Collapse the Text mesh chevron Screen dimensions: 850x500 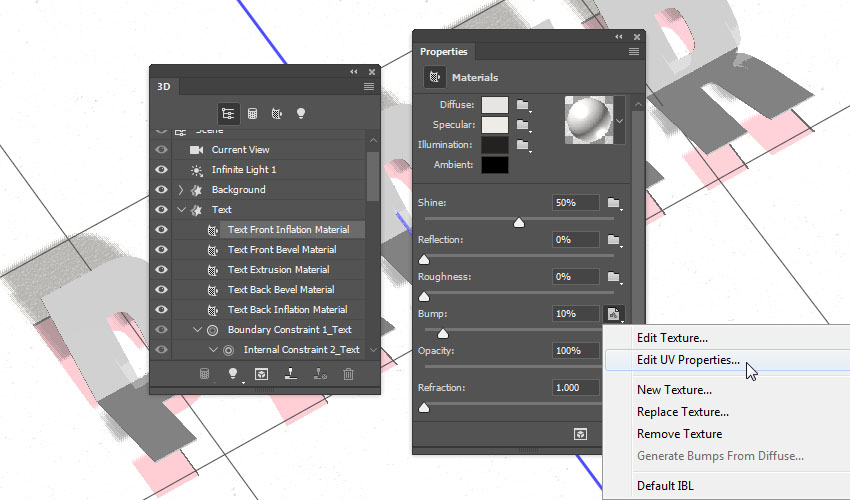click(181, 210)
